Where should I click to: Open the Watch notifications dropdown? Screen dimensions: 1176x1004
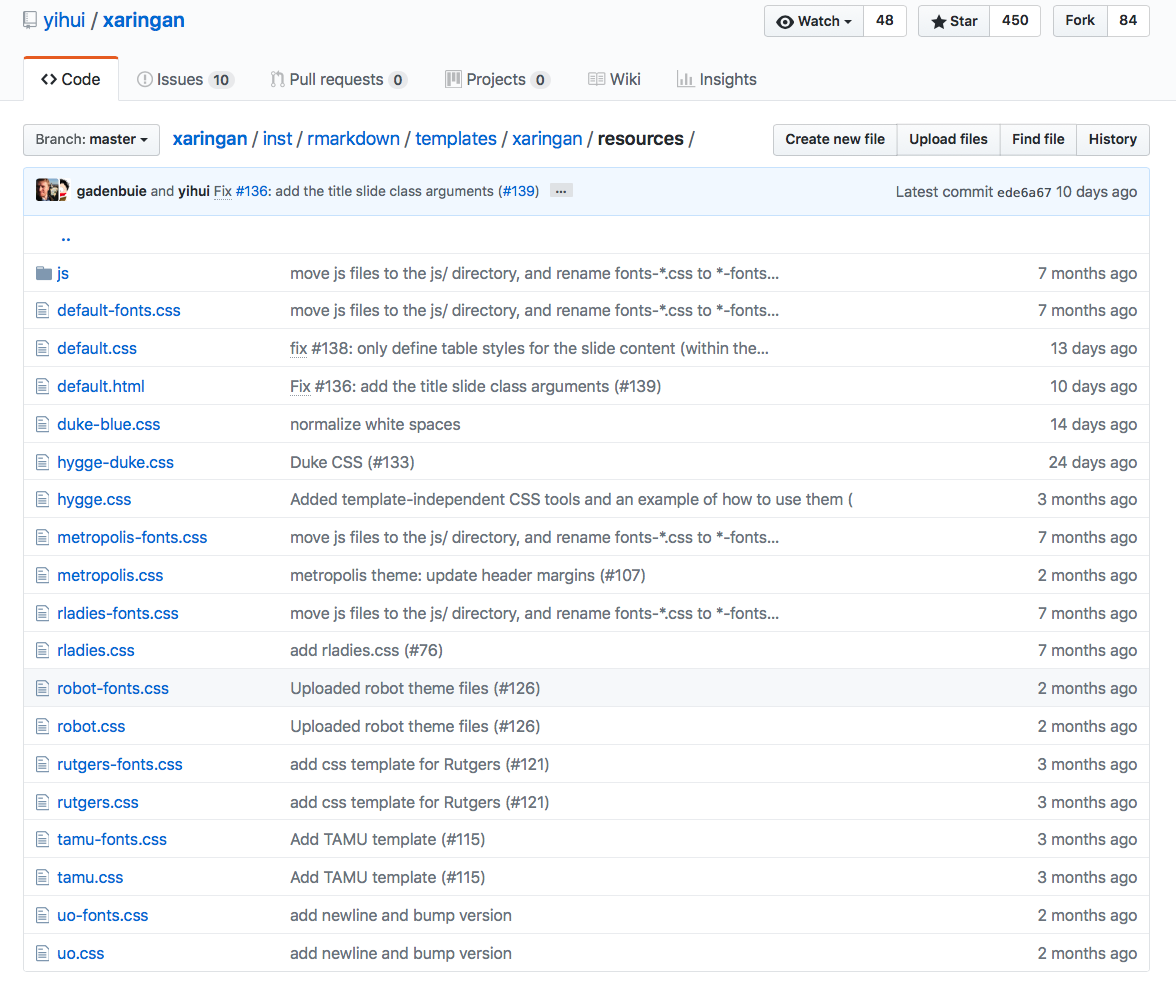[814, 21]
